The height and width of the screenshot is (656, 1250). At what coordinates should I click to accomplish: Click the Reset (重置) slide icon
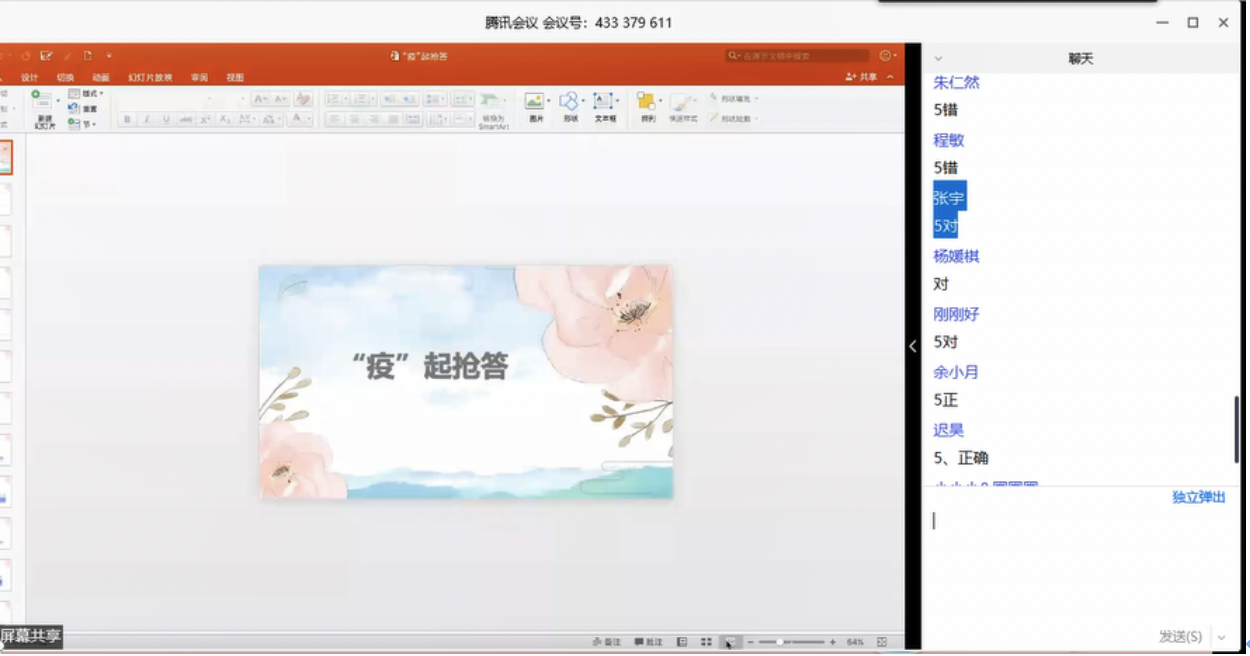pos(83,109)
